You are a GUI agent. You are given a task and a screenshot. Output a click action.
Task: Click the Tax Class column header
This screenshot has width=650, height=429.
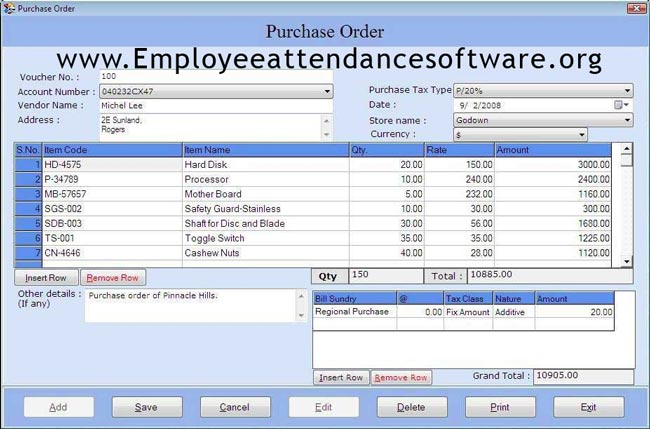pyautogui.click(x=468, y=298)
